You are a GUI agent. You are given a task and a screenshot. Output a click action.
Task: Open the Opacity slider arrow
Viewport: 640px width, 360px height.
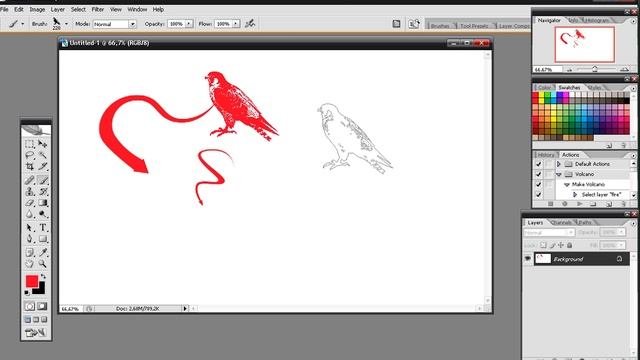point(189,24)
